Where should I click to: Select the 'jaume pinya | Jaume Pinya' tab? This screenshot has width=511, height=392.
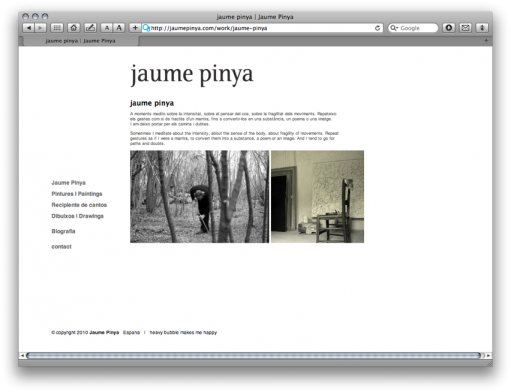pos(80,41)
